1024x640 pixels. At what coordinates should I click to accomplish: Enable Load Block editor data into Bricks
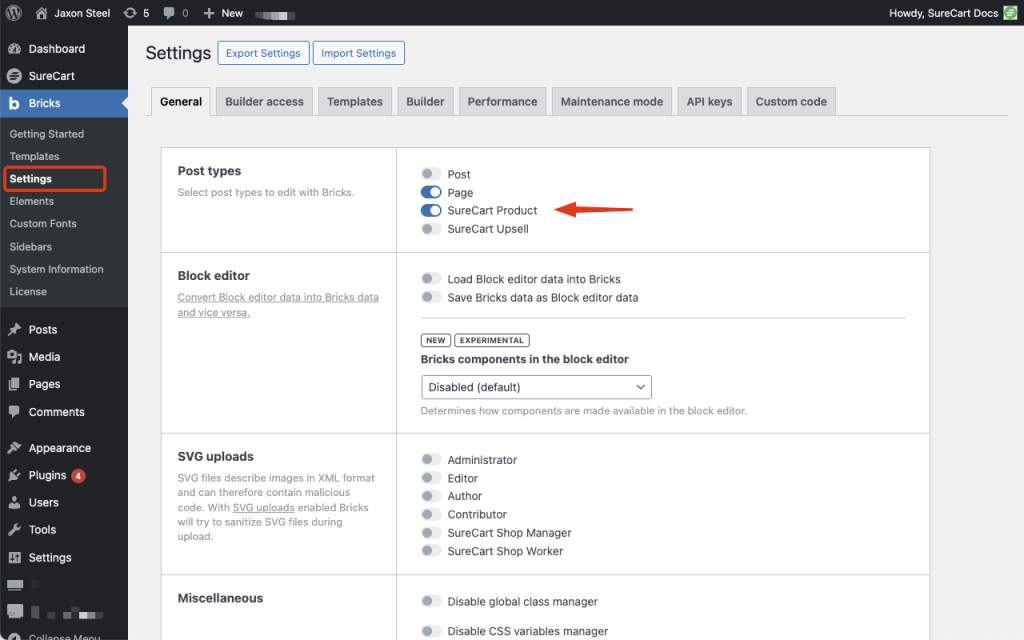pyautogui.click(x=431, y=279)
